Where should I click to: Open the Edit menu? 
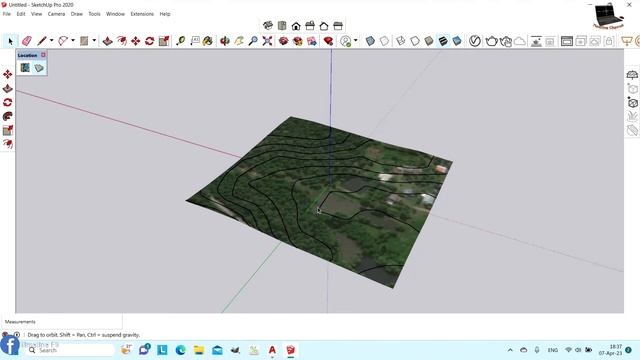21,14
